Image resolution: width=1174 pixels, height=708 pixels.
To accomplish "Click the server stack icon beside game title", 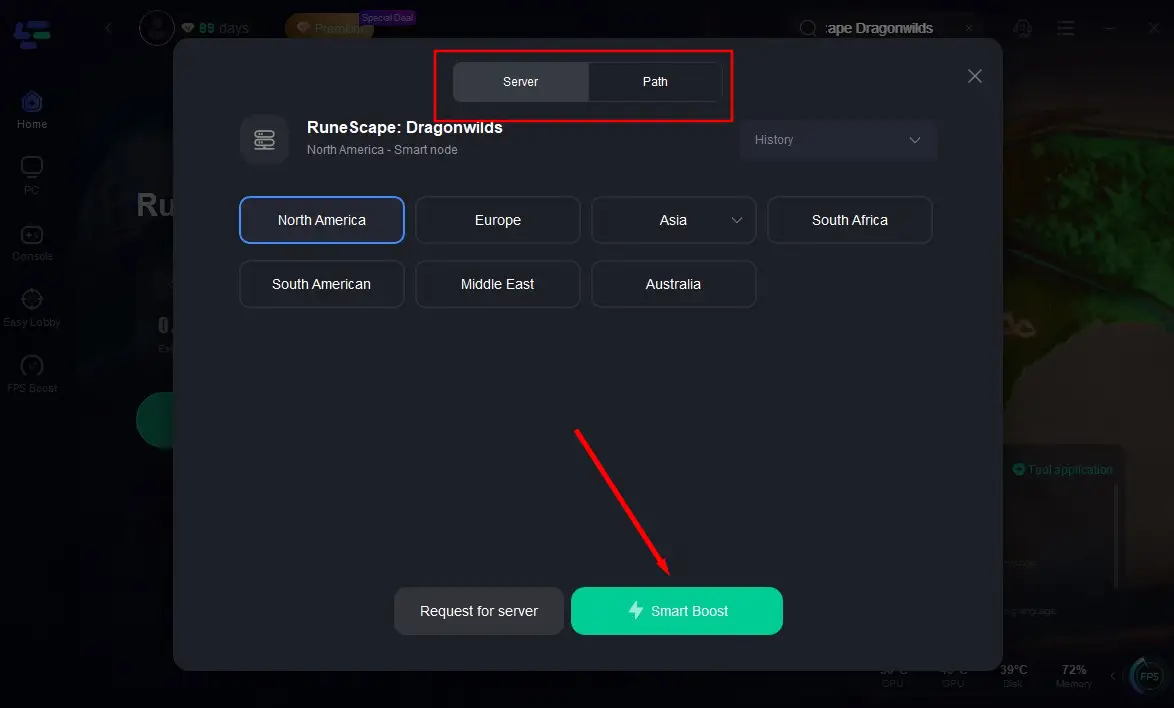I will click(264, 139).
